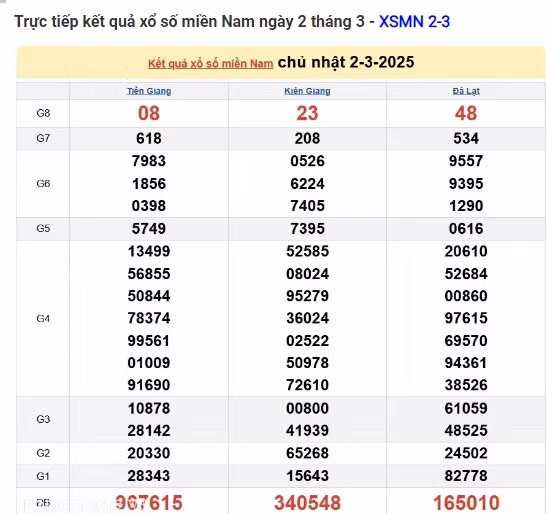Image resolution: width=546 pixels, height=514 pixels.
Task: Open the XSMN 2-3 link in title
Action: pos(414,22)
